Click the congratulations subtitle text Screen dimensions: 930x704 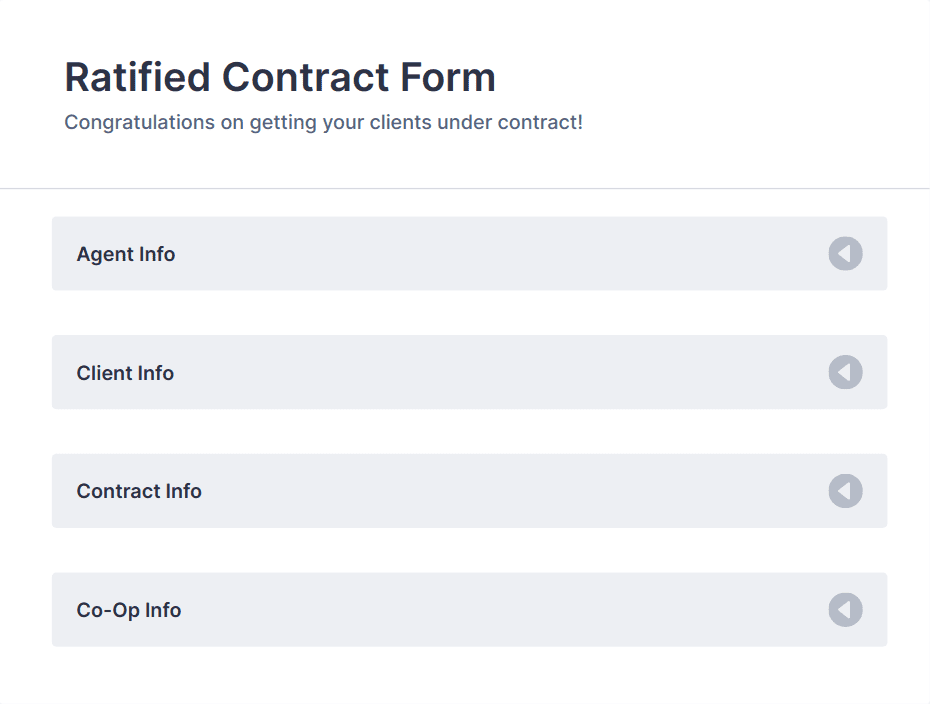[x=323, y=122]
